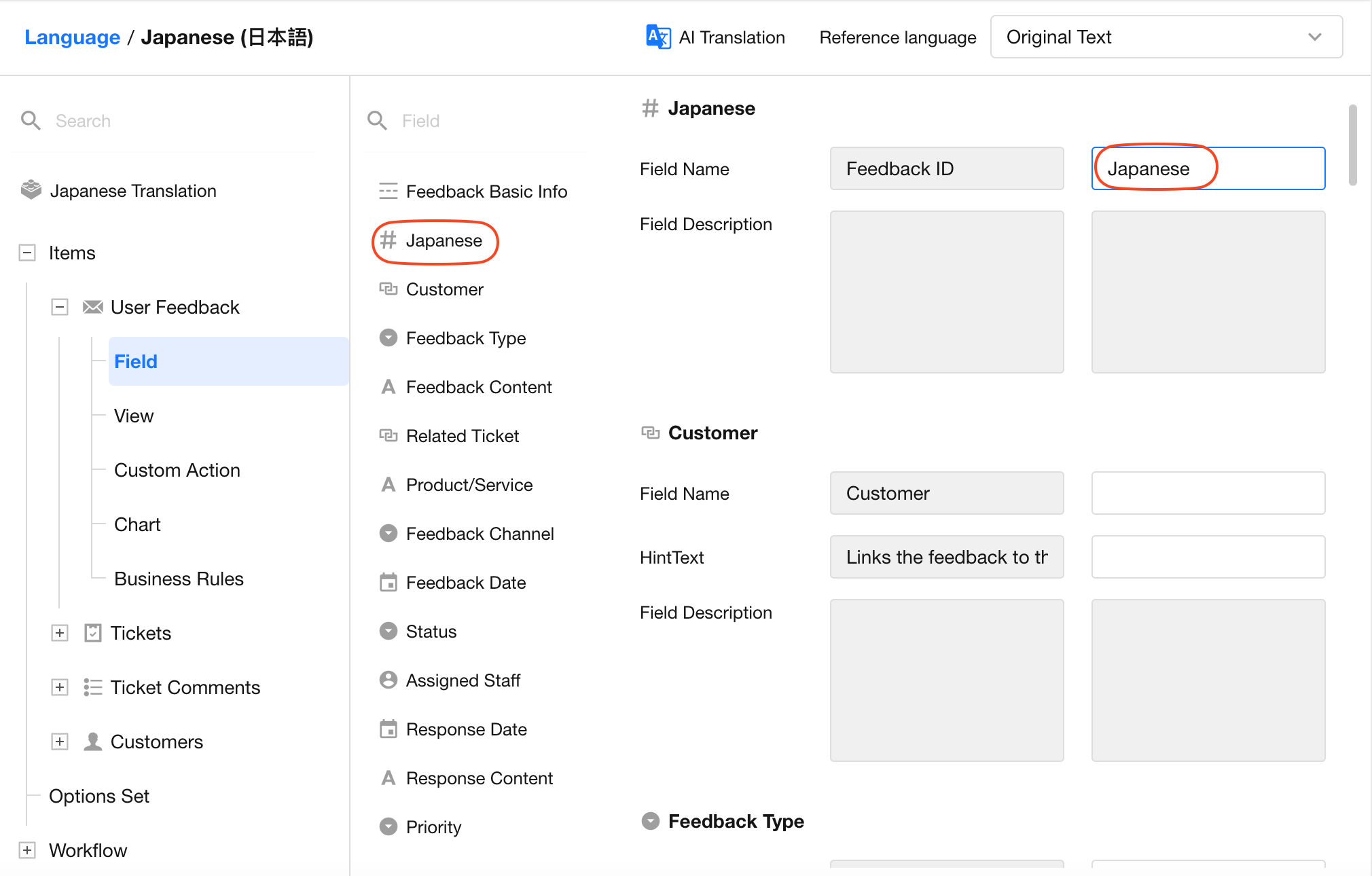Click the Feedback Basic Info section icon

tap(389, 191)
